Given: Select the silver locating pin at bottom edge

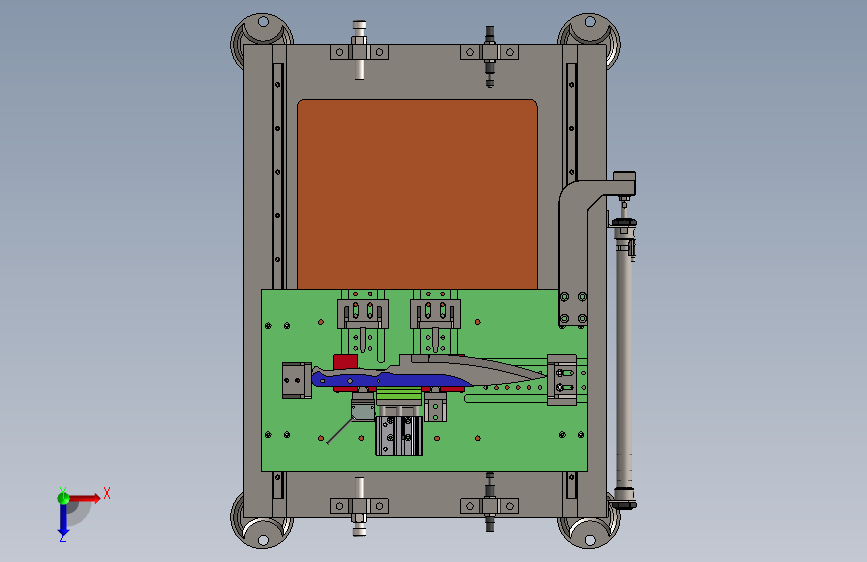Looking at the screenshot, I should pyautogui.click(x=359, y=506).
